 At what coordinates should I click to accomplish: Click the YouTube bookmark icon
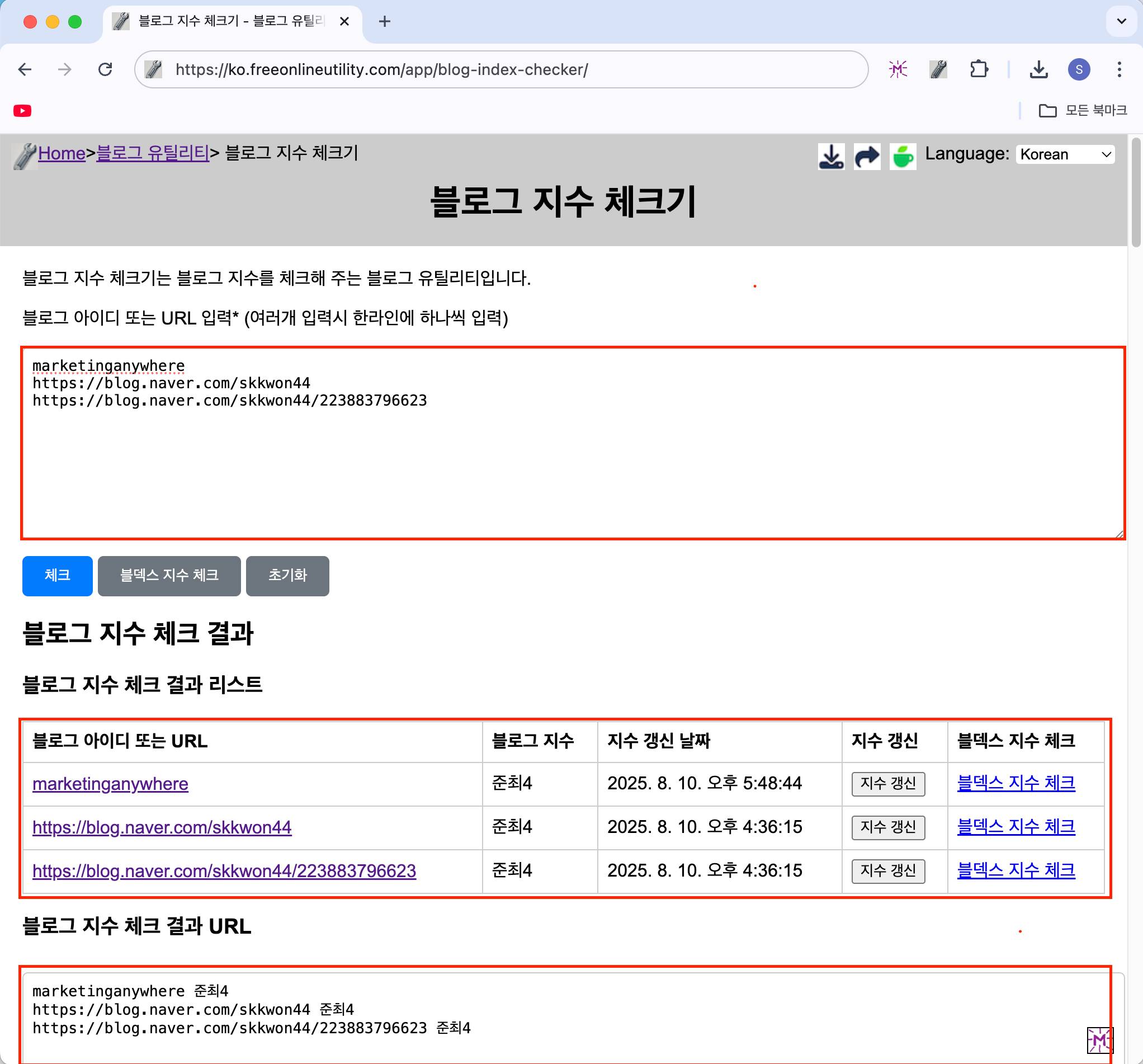[x=22, y=110]
